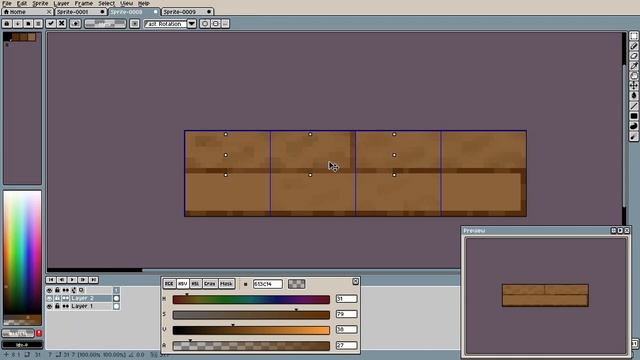This screenshot has width=640, height=360.
Task: Go to last frame in timeline
Action: 93,280
